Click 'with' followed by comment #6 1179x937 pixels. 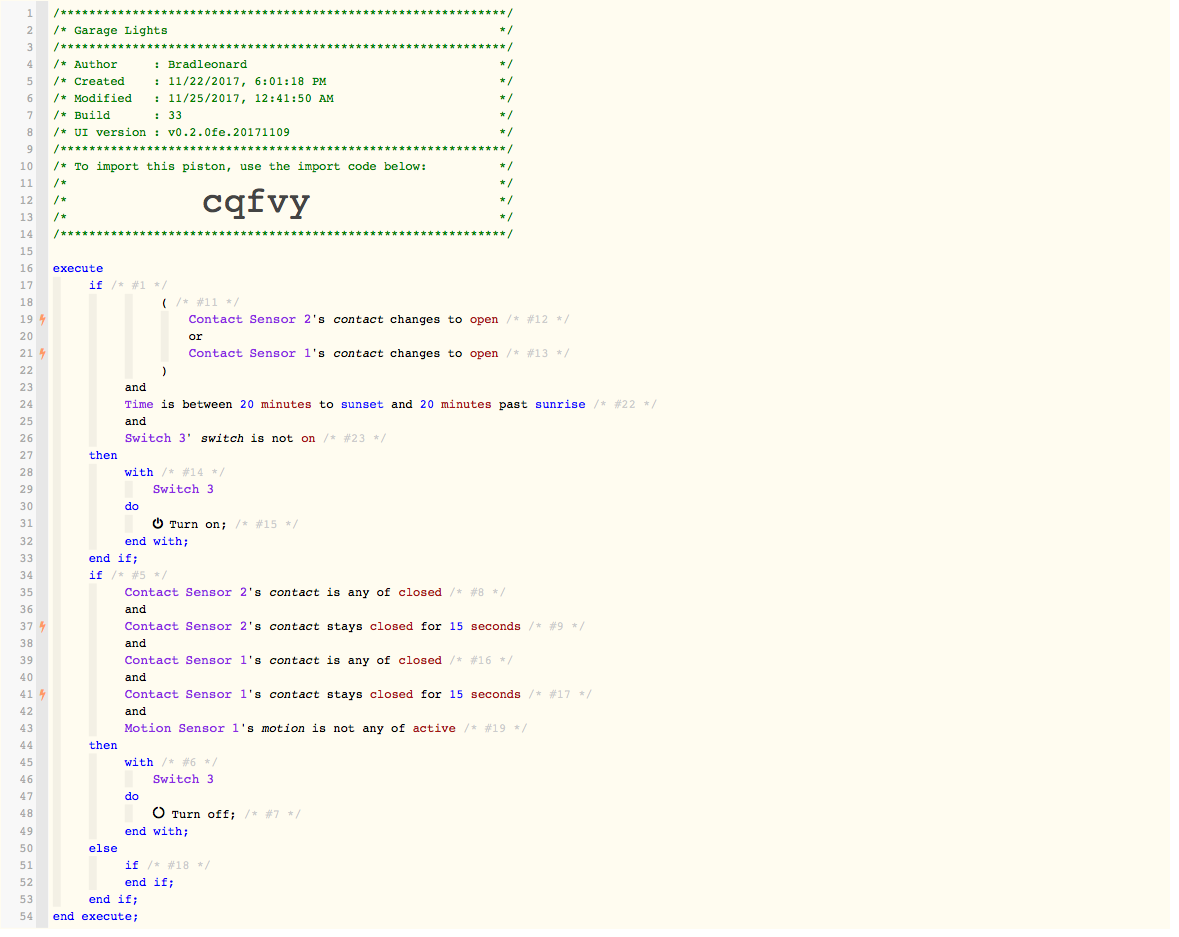pos(139,763)
